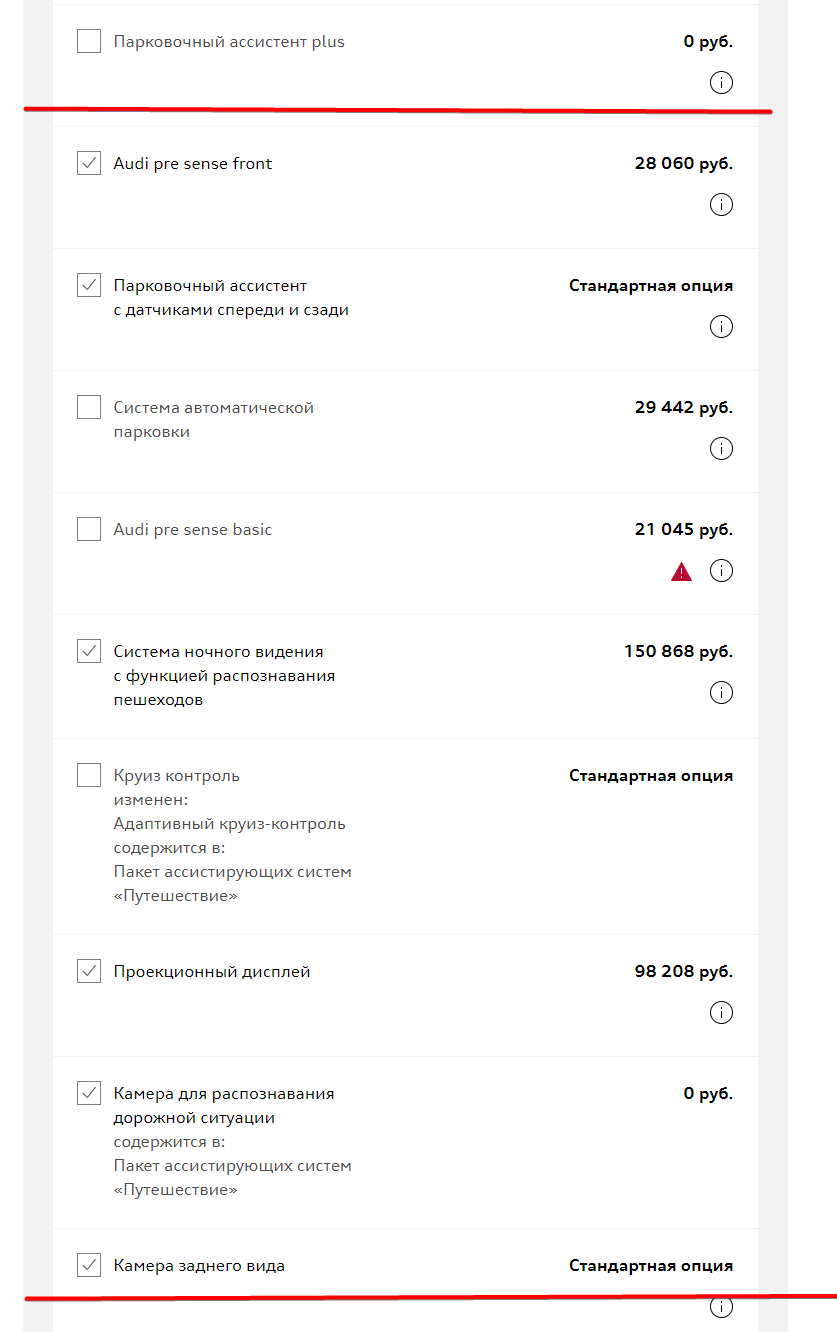Uncheck Камера заднего вида checkbox
837x1332 pixels.
coord(89,1266)
